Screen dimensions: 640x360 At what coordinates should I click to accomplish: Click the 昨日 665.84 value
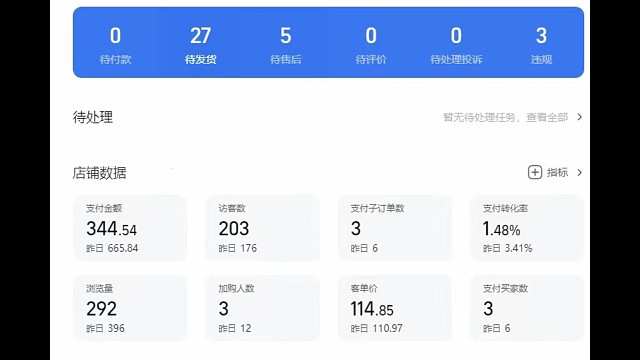[x=112, y=248]
